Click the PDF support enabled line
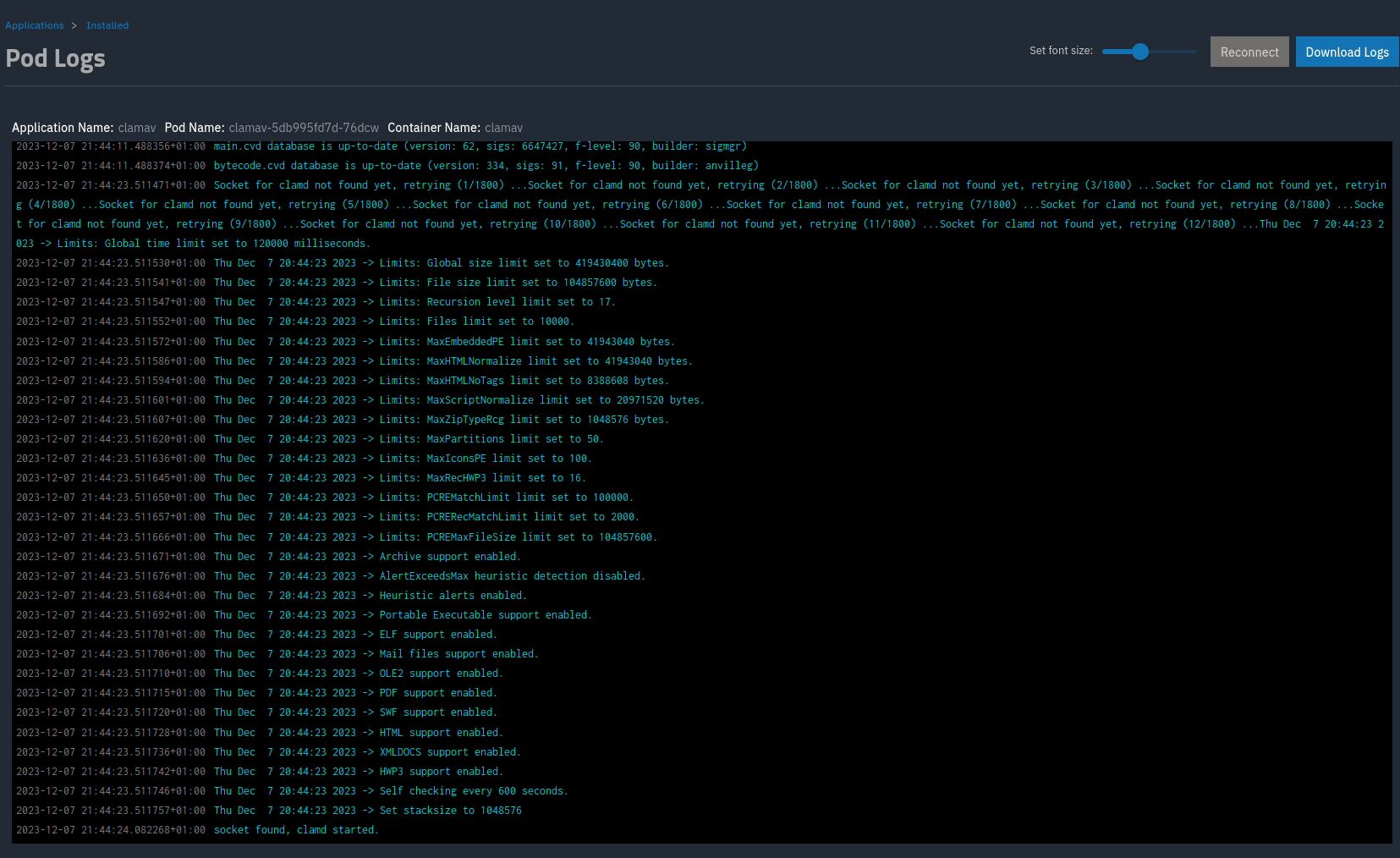 256,693
